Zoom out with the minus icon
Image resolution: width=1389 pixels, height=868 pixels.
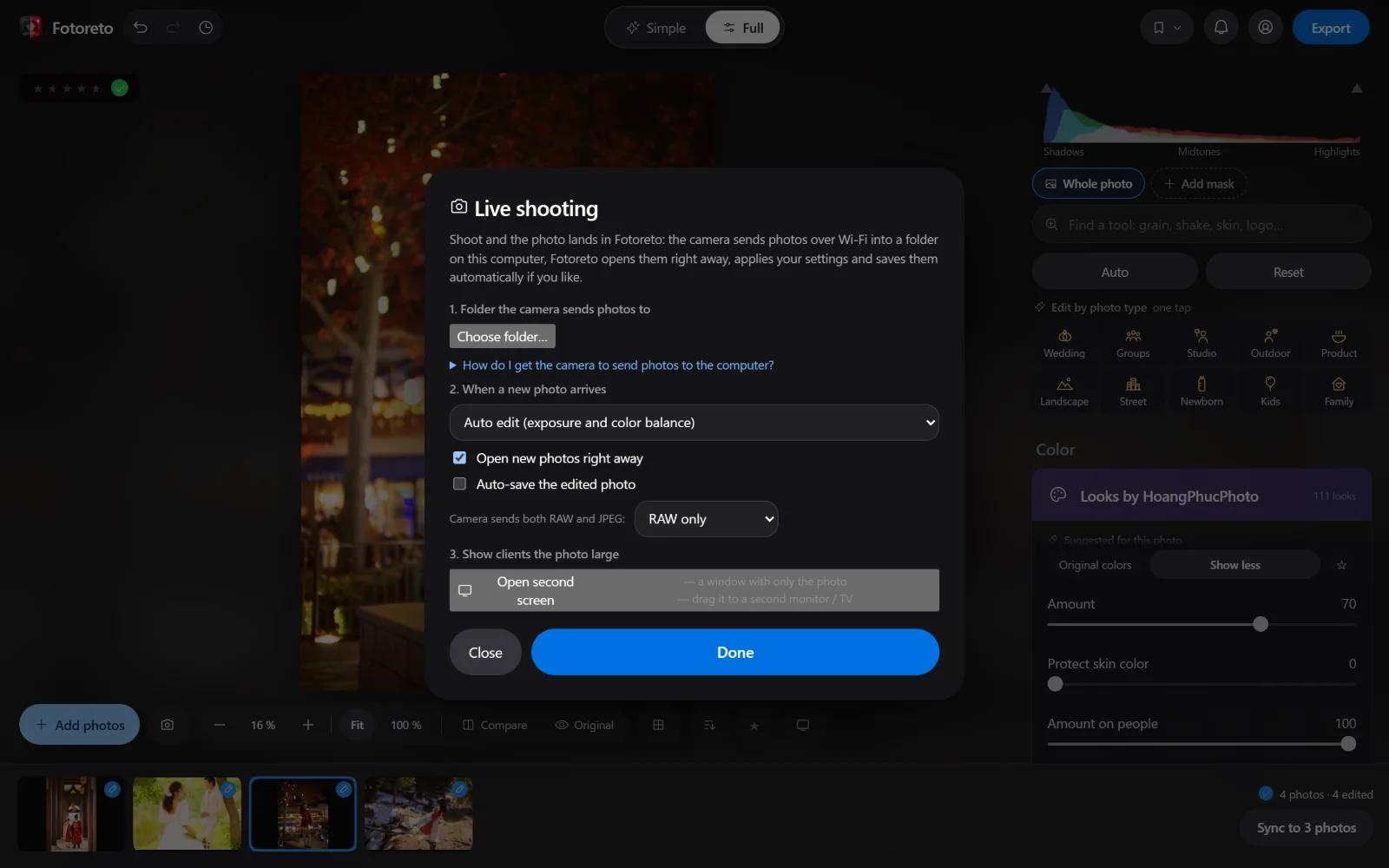click(220, 725)
